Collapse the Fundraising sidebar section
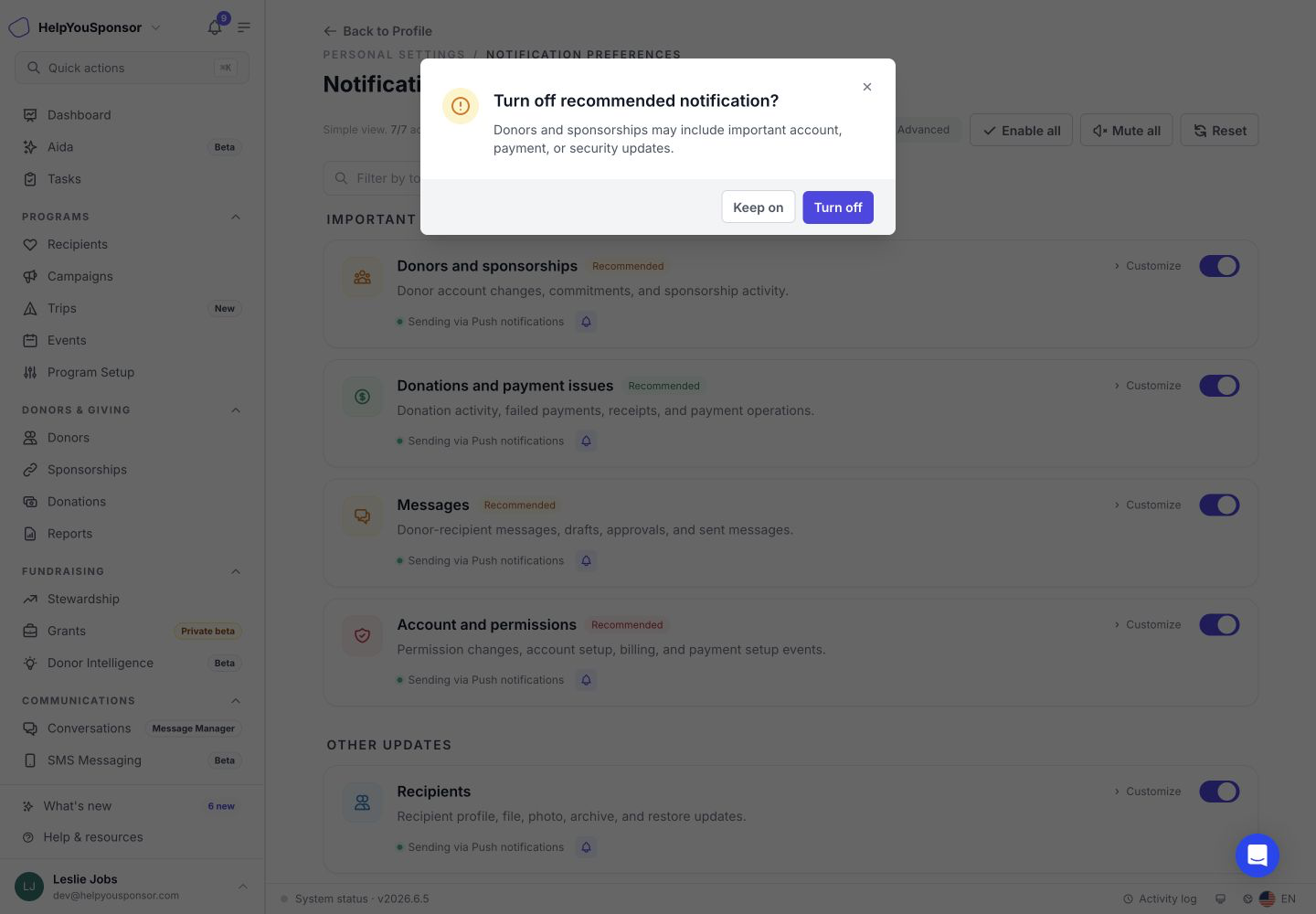Viewport: 1316px width, 914px height. (x=236, y=572)
